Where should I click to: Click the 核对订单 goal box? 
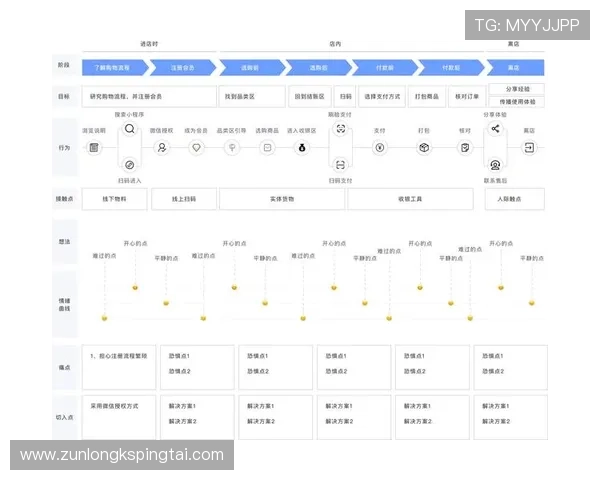467,96
